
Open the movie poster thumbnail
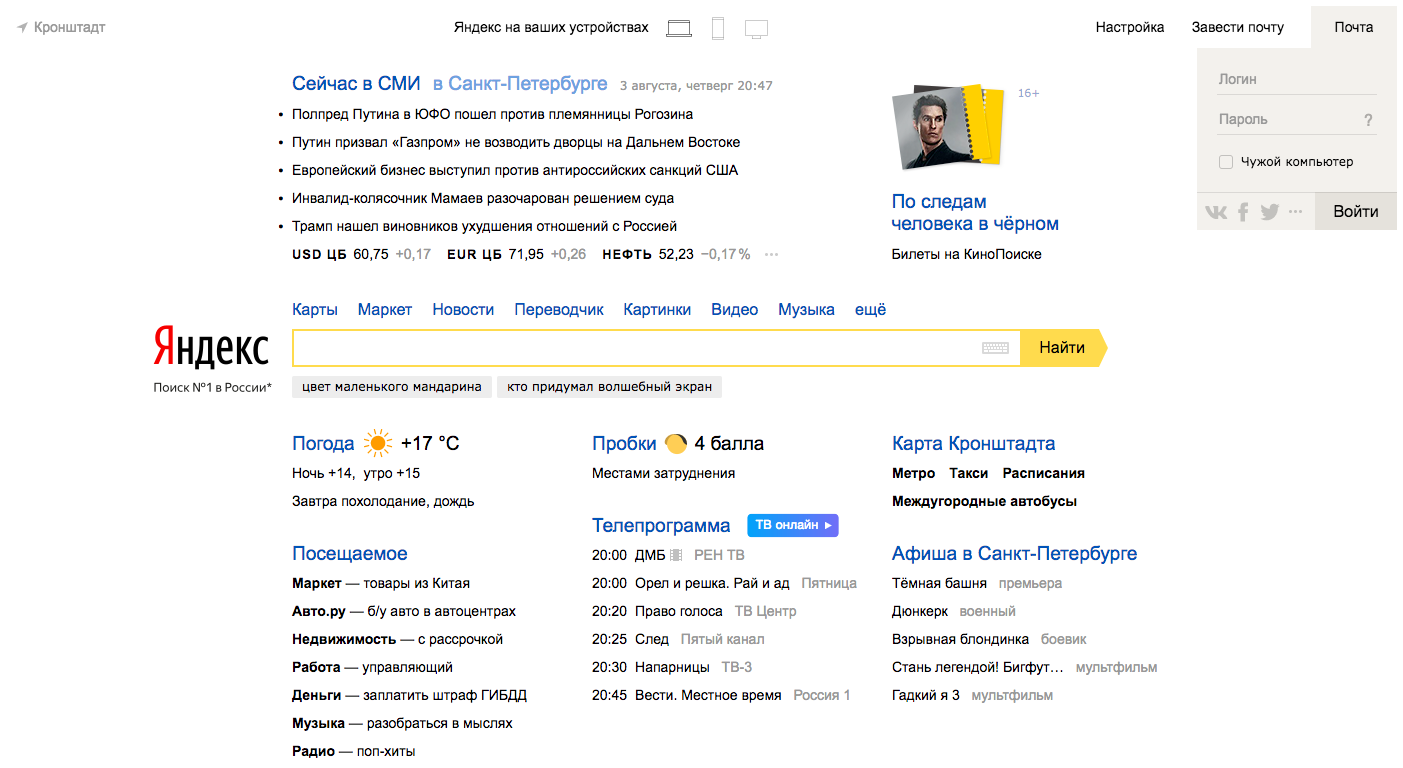(946, 127)
